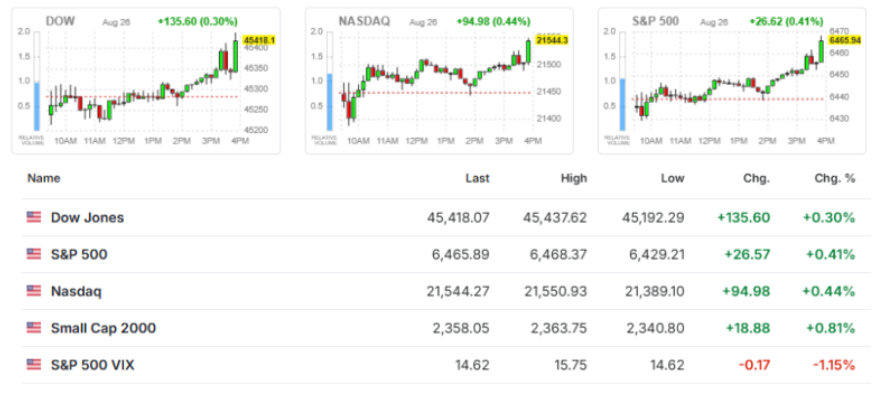Click Dow Jones low value 45,192.29
The height and width of the screenshot is (395, 896).
[653, 218]
